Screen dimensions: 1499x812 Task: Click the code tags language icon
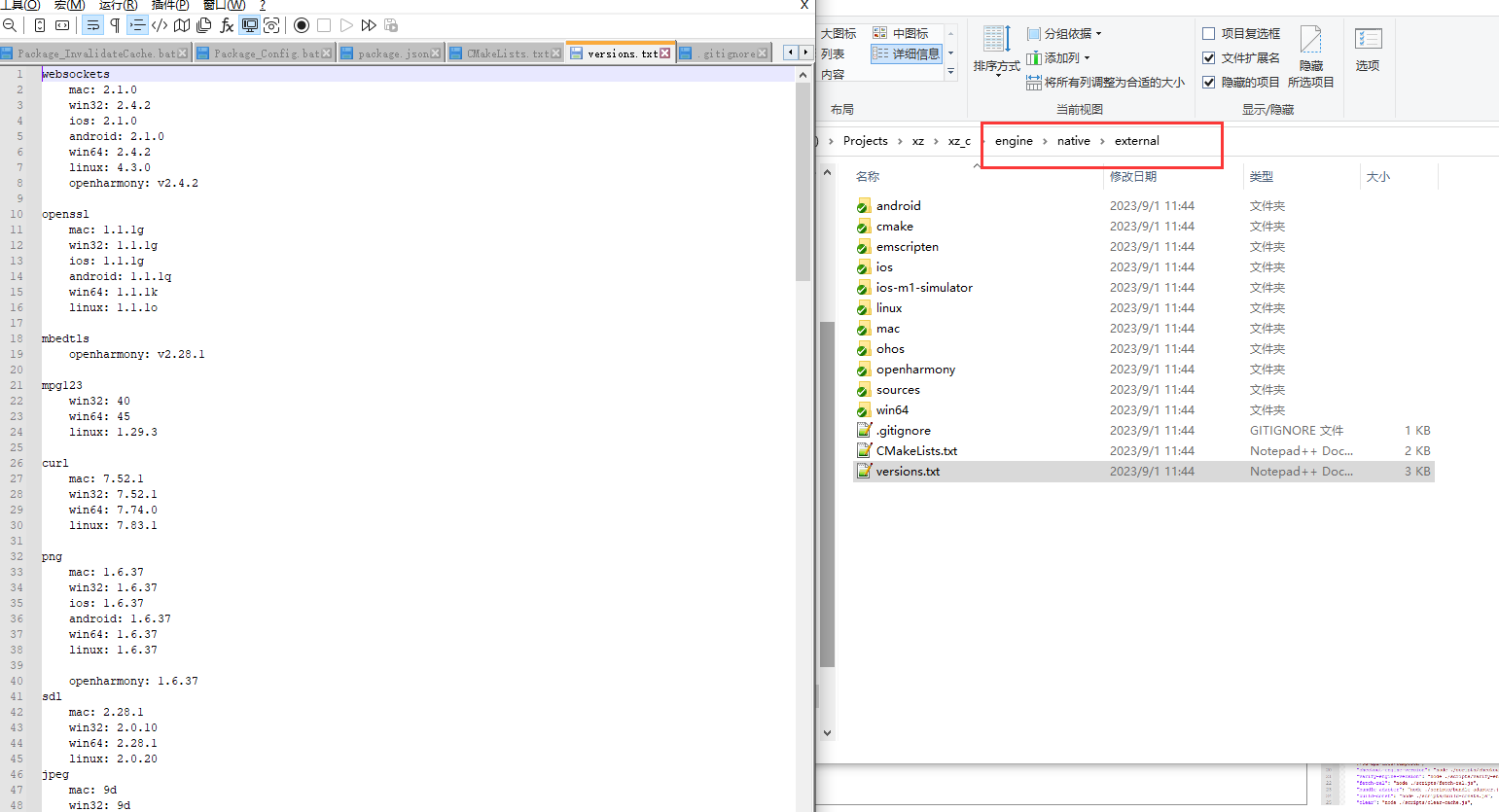click(160, 25)
